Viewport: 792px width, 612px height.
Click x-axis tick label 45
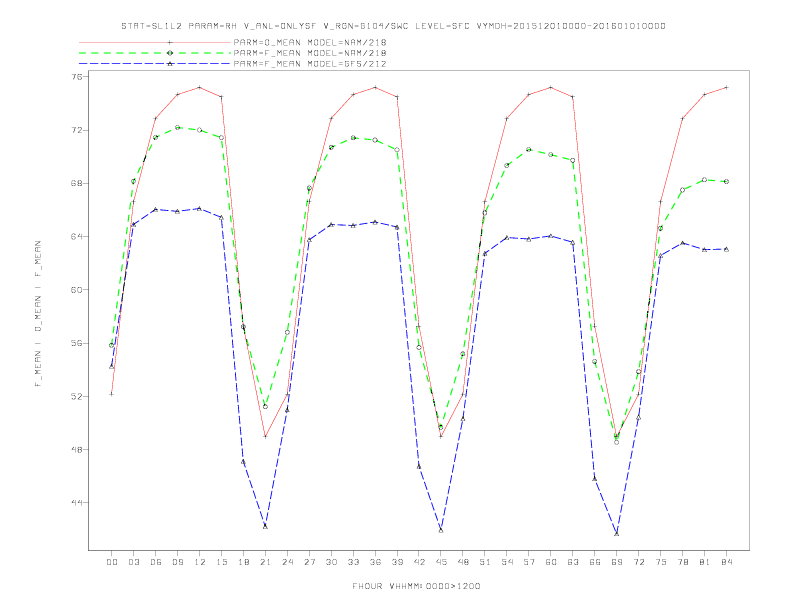coord(441,562)
